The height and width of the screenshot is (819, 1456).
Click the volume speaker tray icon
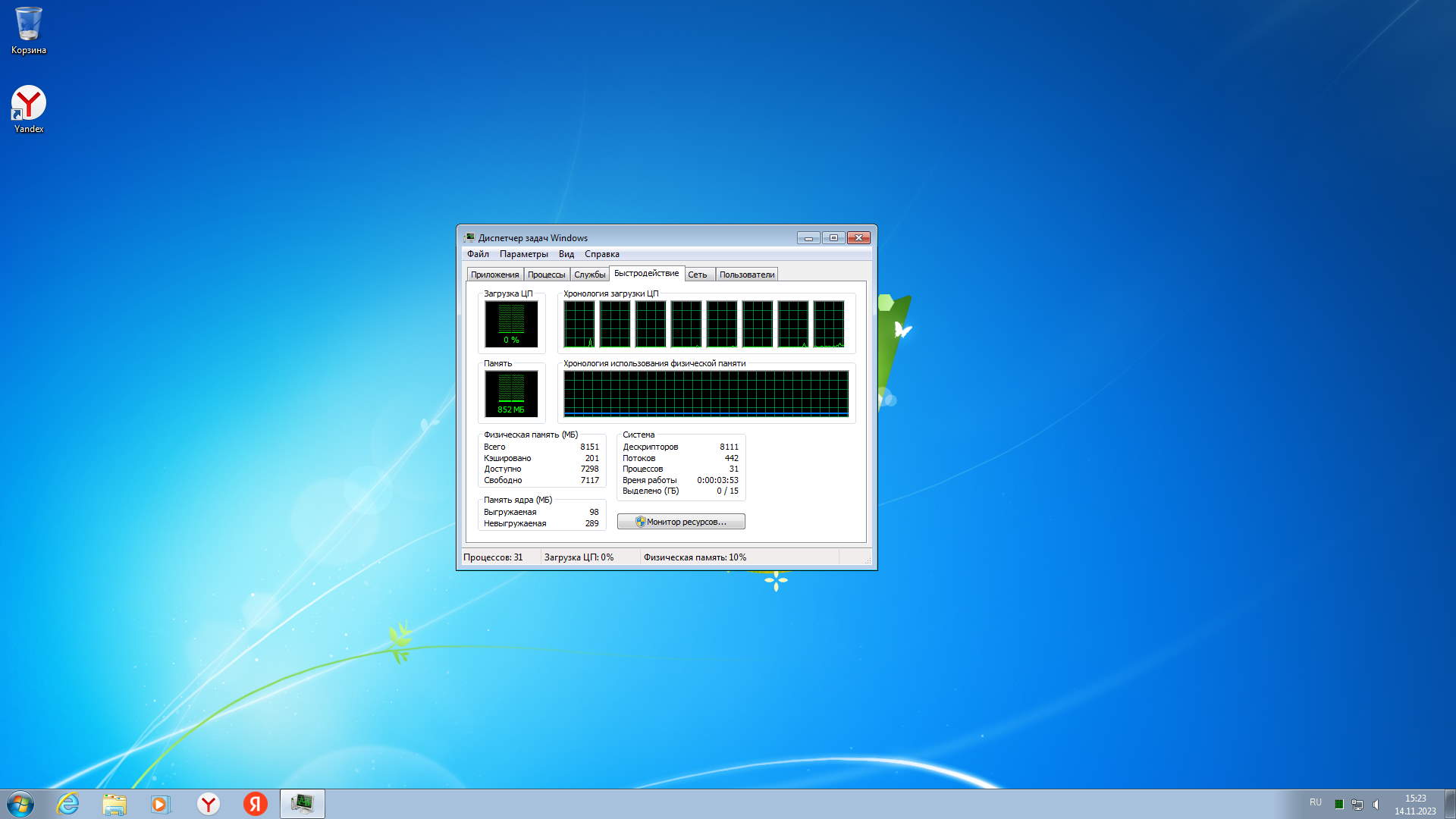click(x=1376, y=805)
